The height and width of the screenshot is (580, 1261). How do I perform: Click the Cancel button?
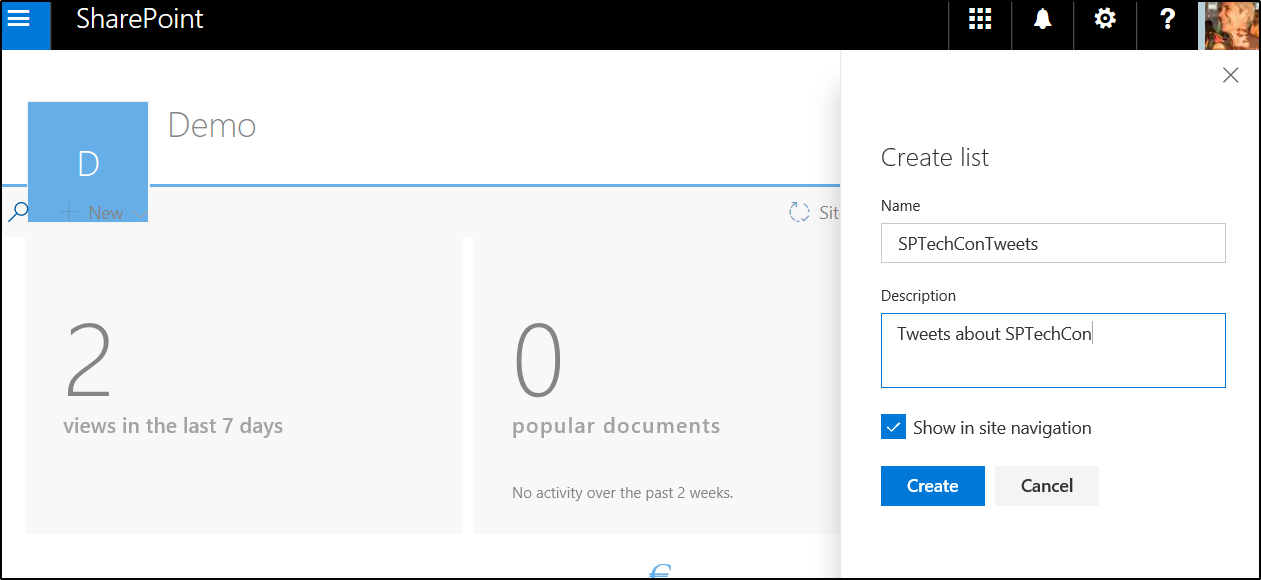point(1046,486)
